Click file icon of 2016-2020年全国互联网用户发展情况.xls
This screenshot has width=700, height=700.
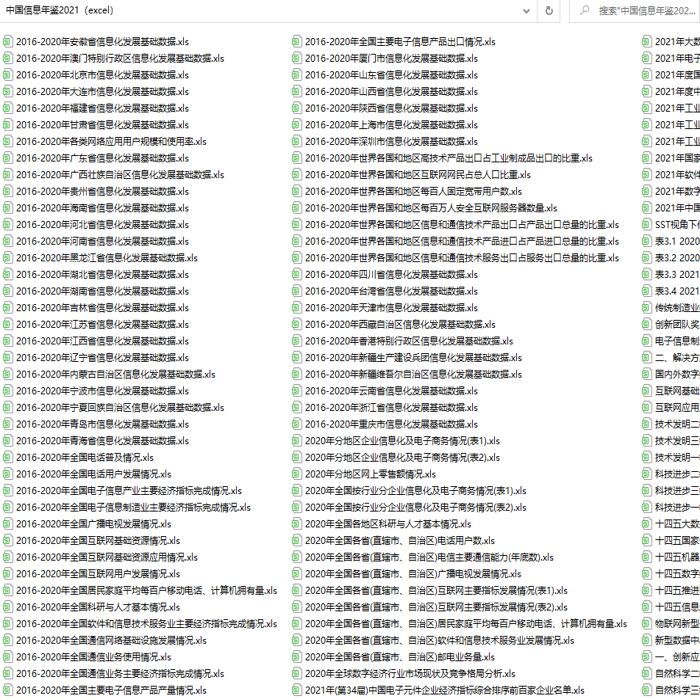click(8, 574)
